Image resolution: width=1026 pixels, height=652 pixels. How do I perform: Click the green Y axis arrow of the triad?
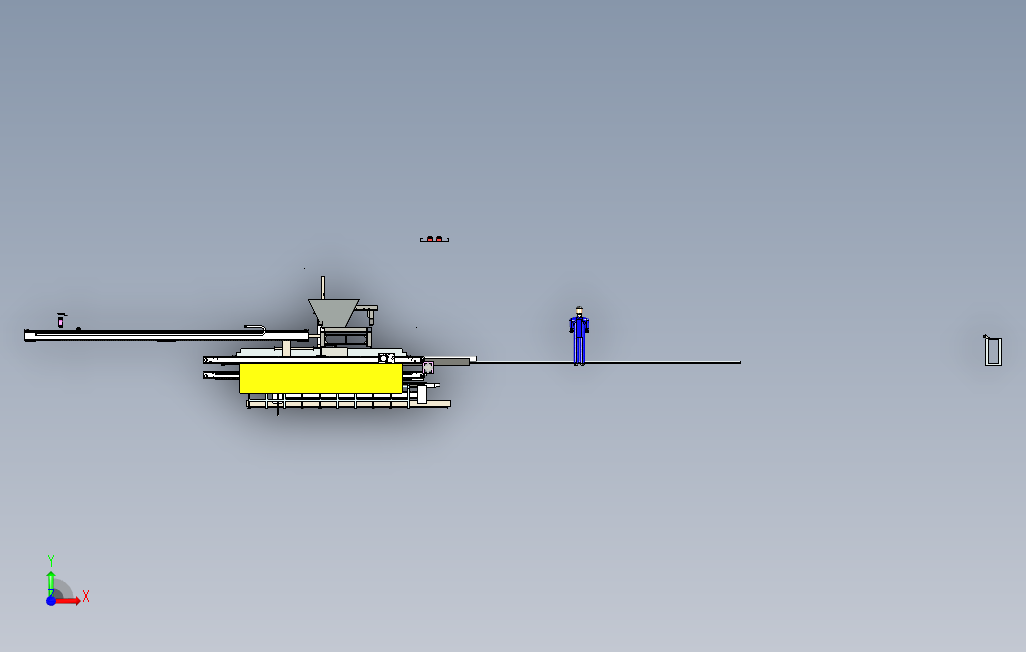(x=51, y=581)
